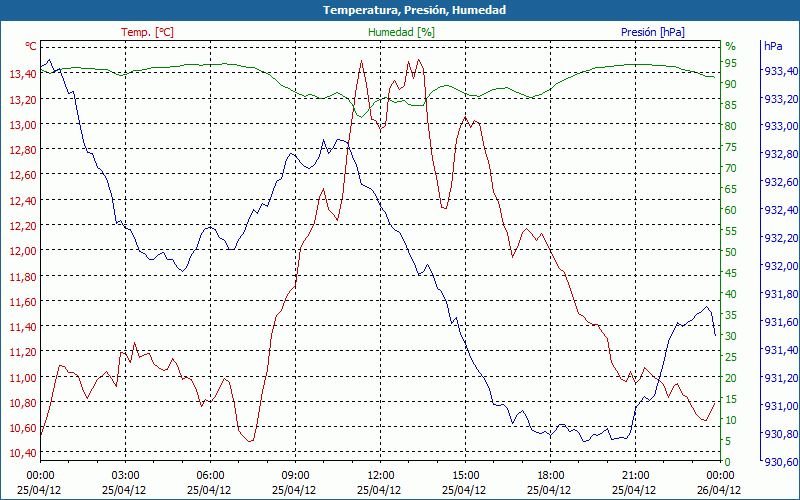Click the '11,60' temperature tick value
Screen dimensions: 800x500
[x=22, y=302]
